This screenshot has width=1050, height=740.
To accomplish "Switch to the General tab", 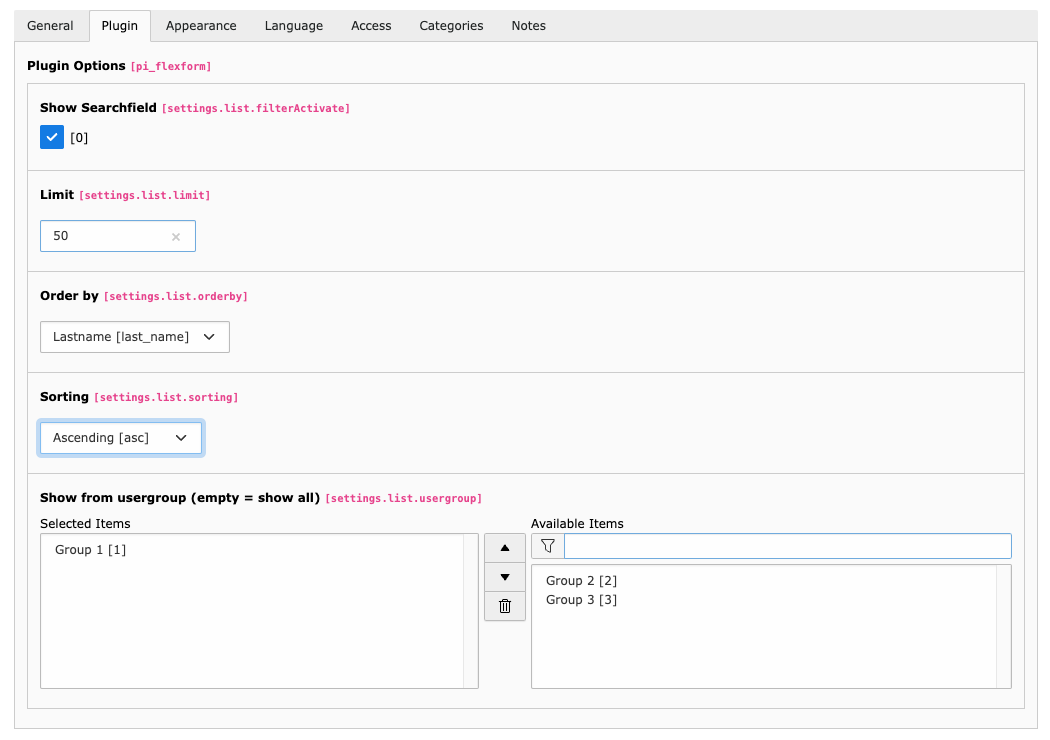I will click(x=50, y=26).
